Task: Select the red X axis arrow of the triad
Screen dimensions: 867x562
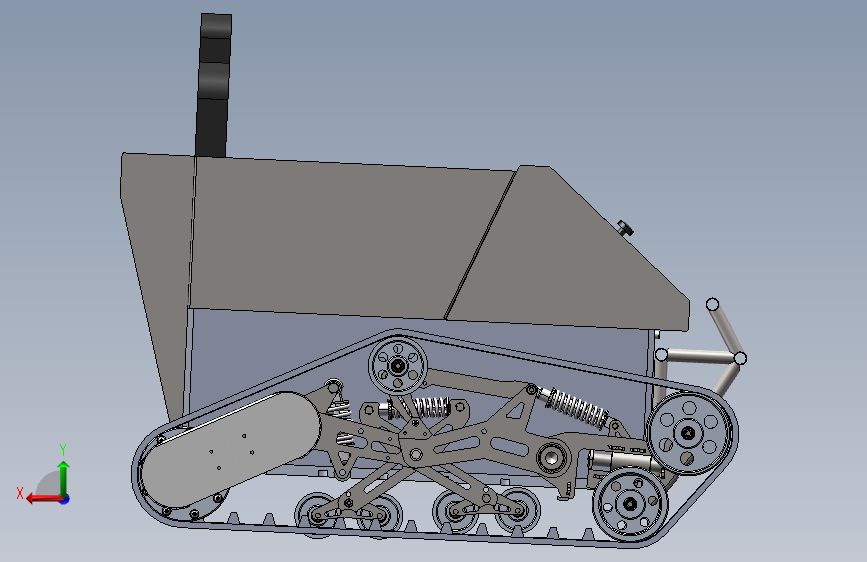Action: [43, 499]
